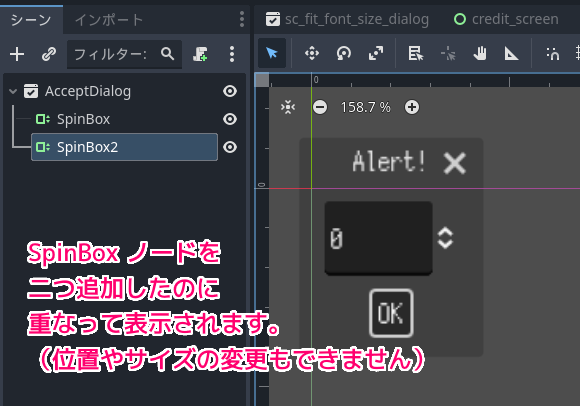Screen dimensions: 580x406
Task: Toggle visibility of SpinBox2 node
Action: point(230,147)
